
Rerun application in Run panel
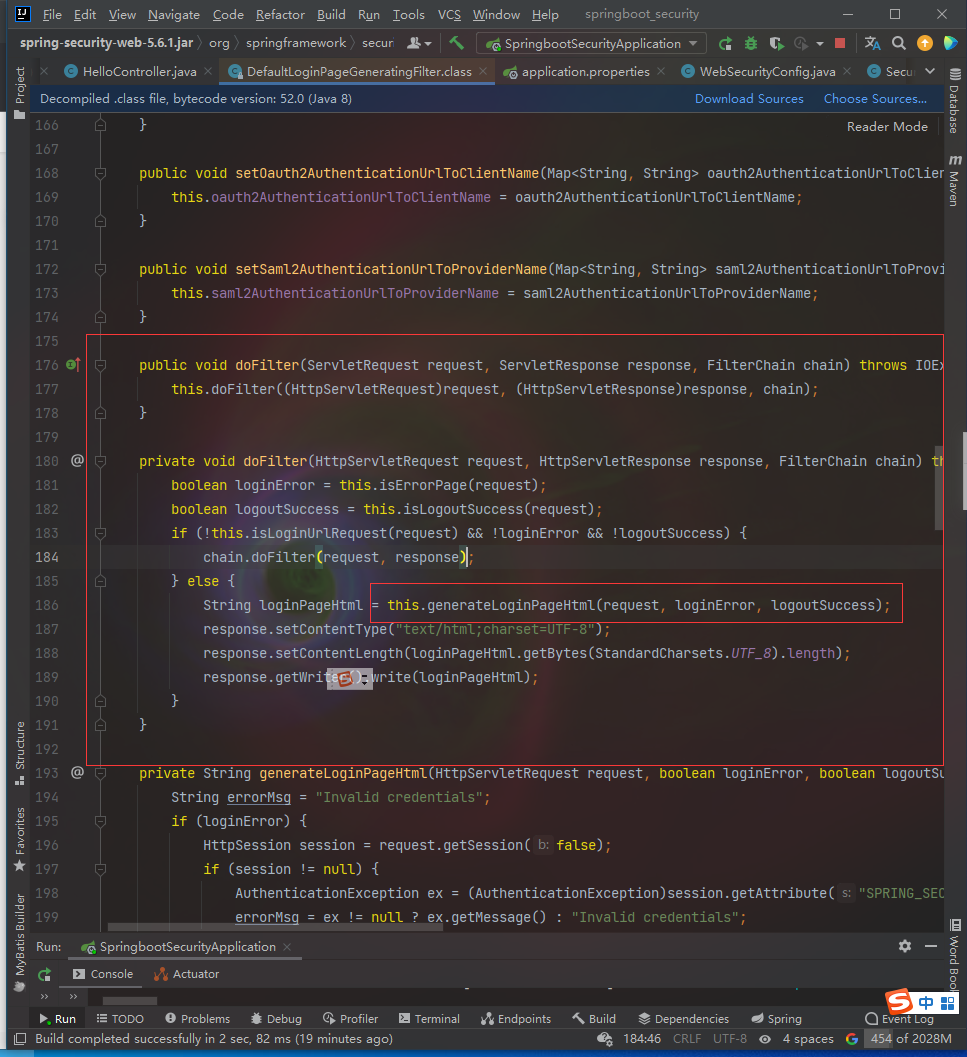[45, 974]
